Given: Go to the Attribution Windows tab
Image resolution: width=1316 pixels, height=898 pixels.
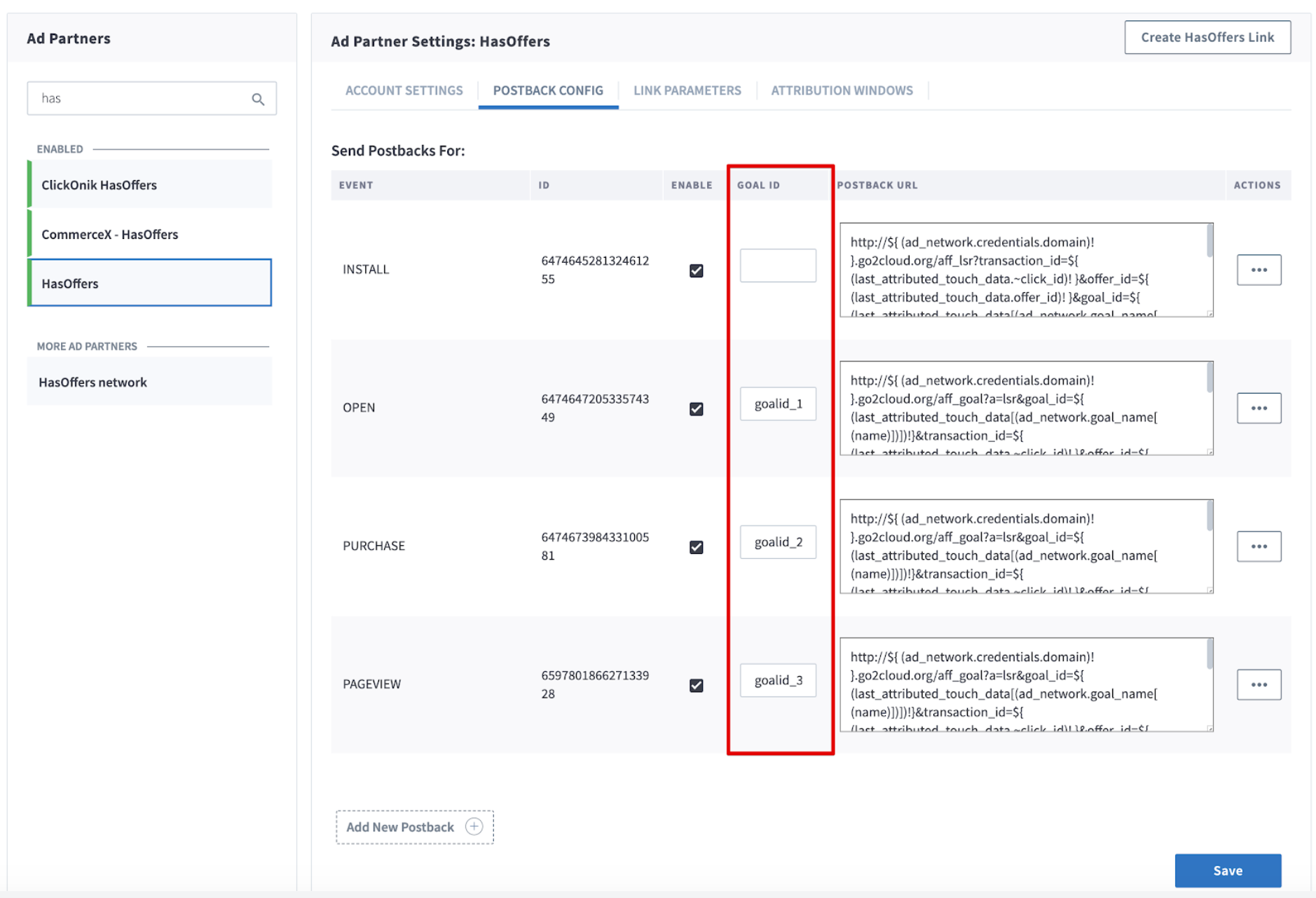Looking at the screenshot, I should (842, 90).
